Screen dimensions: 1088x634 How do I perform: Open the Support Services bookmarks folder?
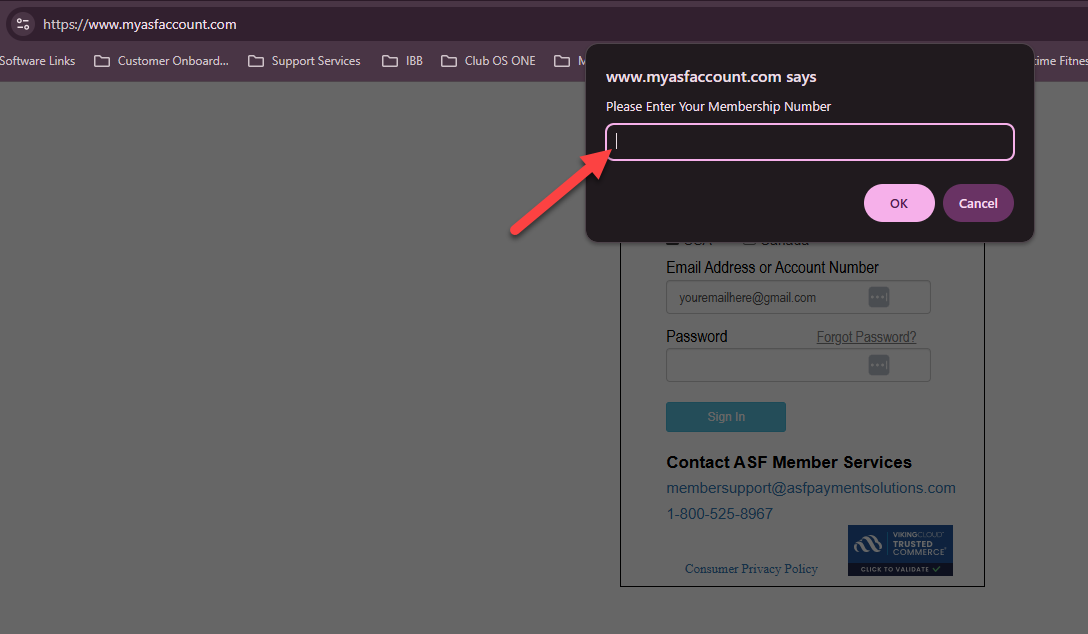pyautogui.click(x=304, y=61)
